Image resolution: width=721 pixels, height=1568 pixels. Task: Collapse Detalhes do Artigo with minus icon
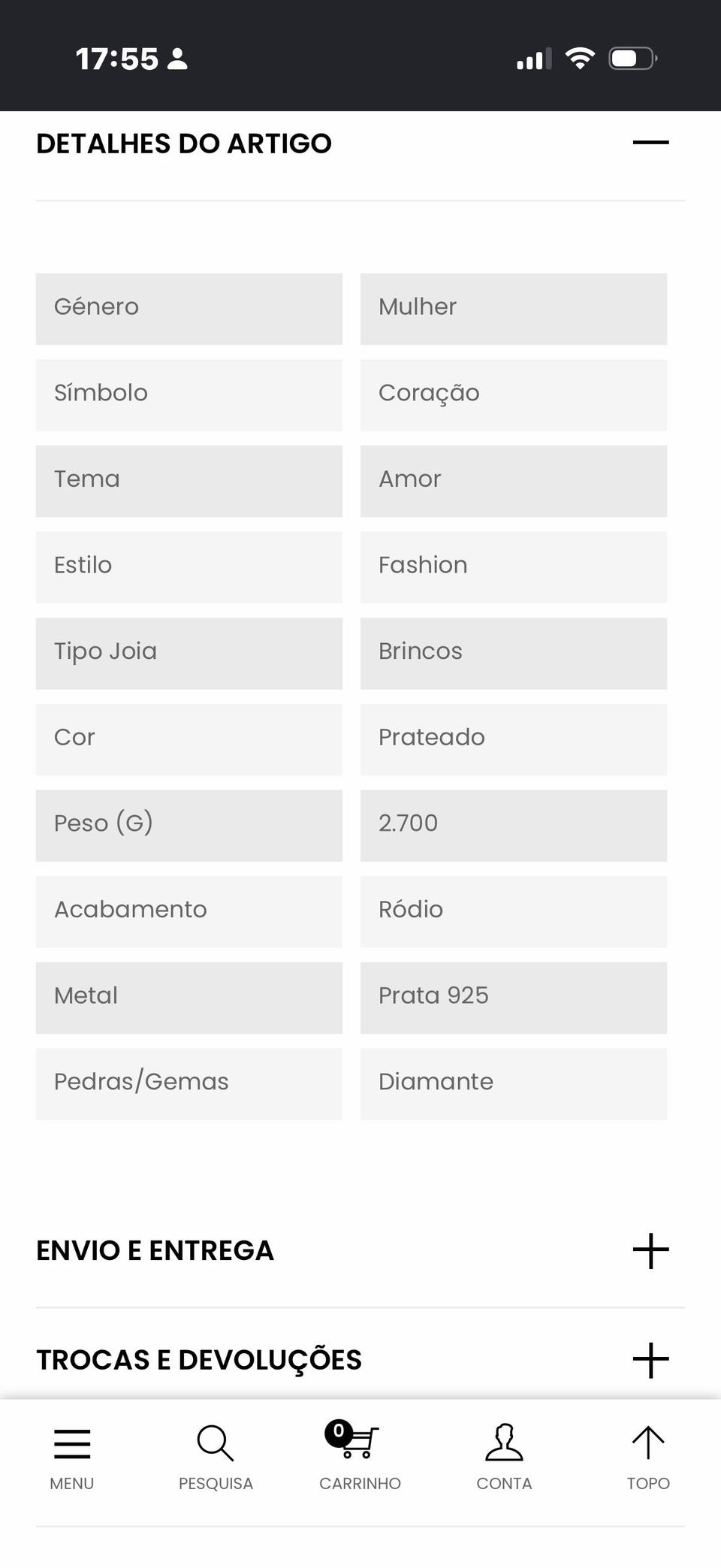(650, 142)
